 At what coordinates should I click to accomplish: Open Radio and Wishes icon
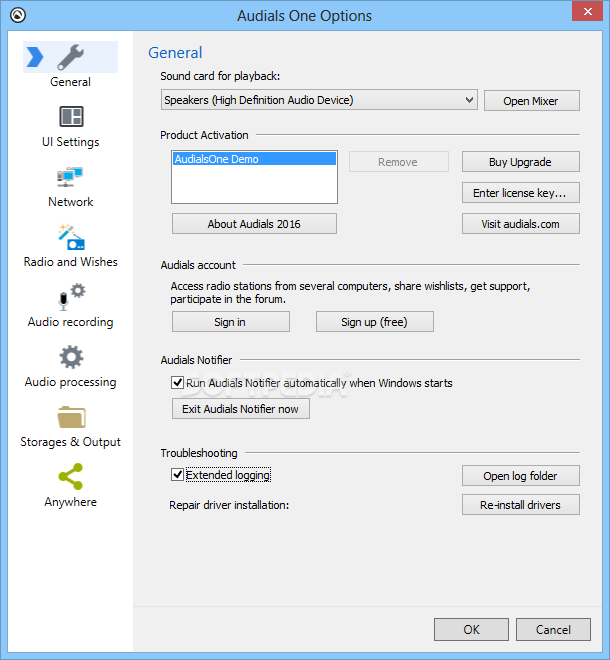[x=71, y=237]
